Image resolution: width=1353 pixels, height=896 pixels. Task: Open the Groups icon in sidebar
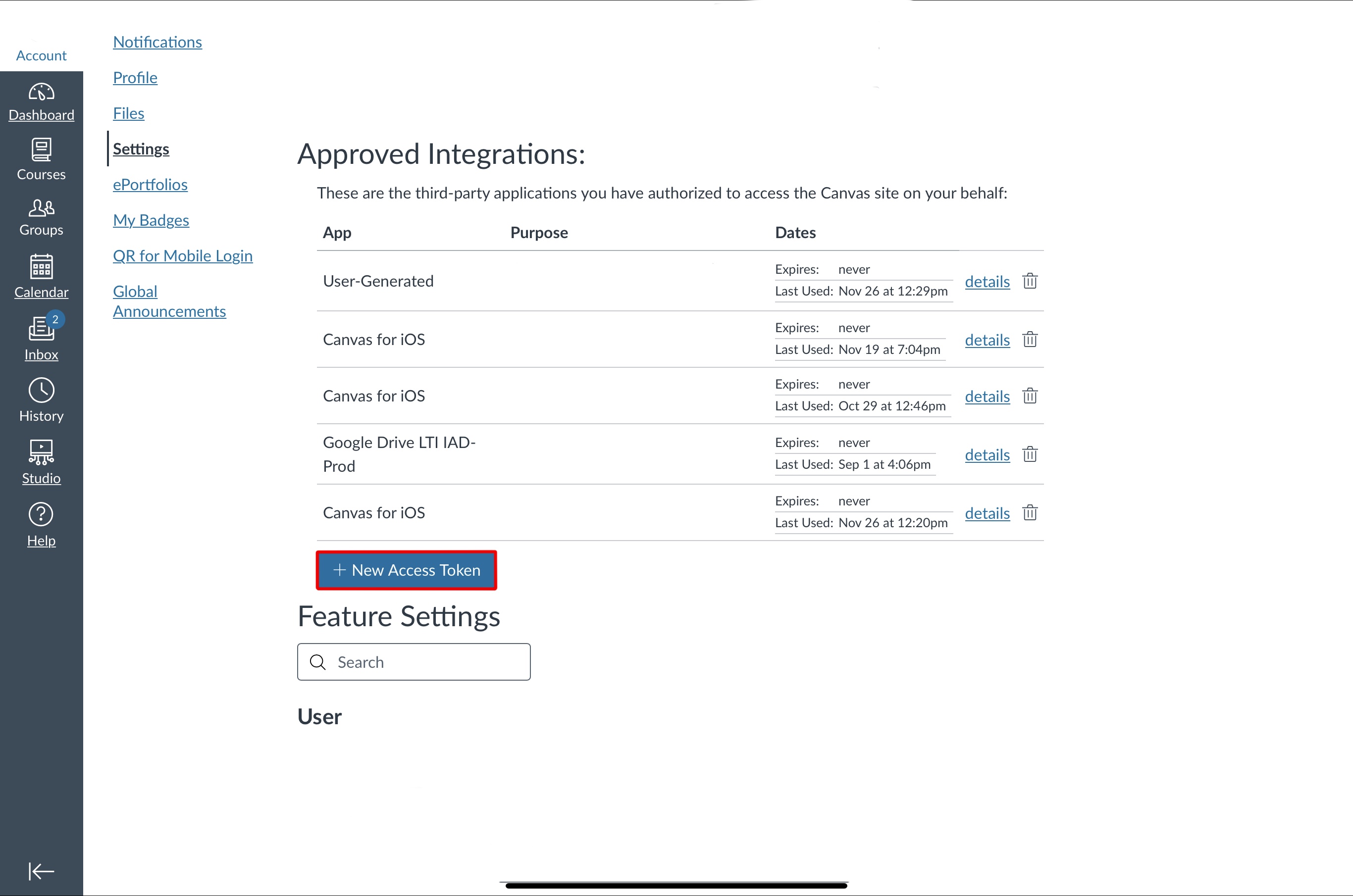41,217
